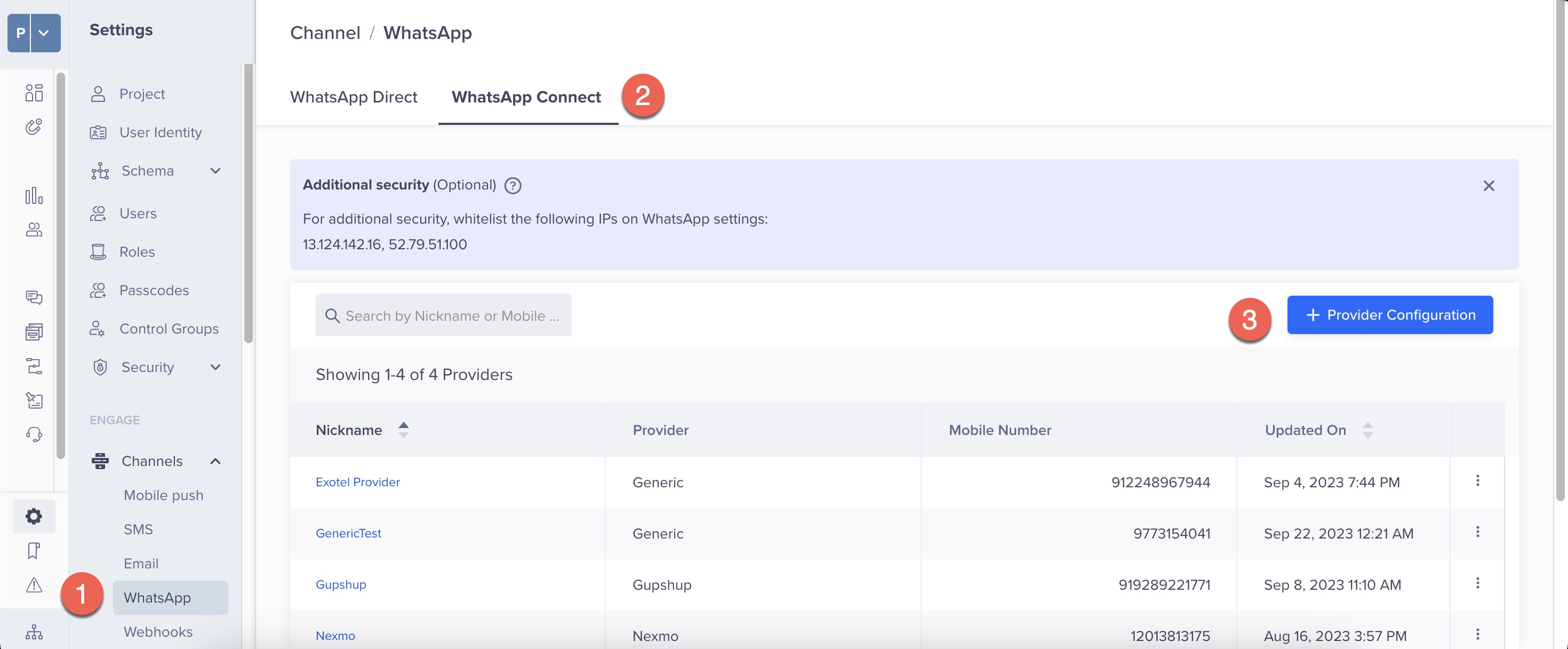Open the GenericTest provider link

[348, 533]
